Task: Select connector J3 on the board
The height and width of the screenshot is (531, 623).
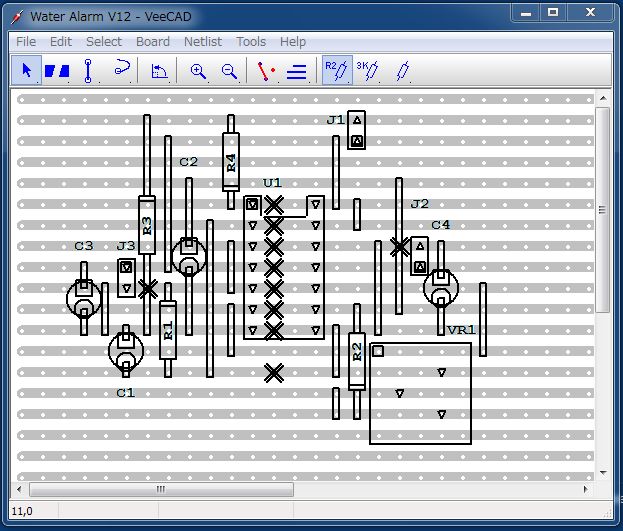Action: 126,278
